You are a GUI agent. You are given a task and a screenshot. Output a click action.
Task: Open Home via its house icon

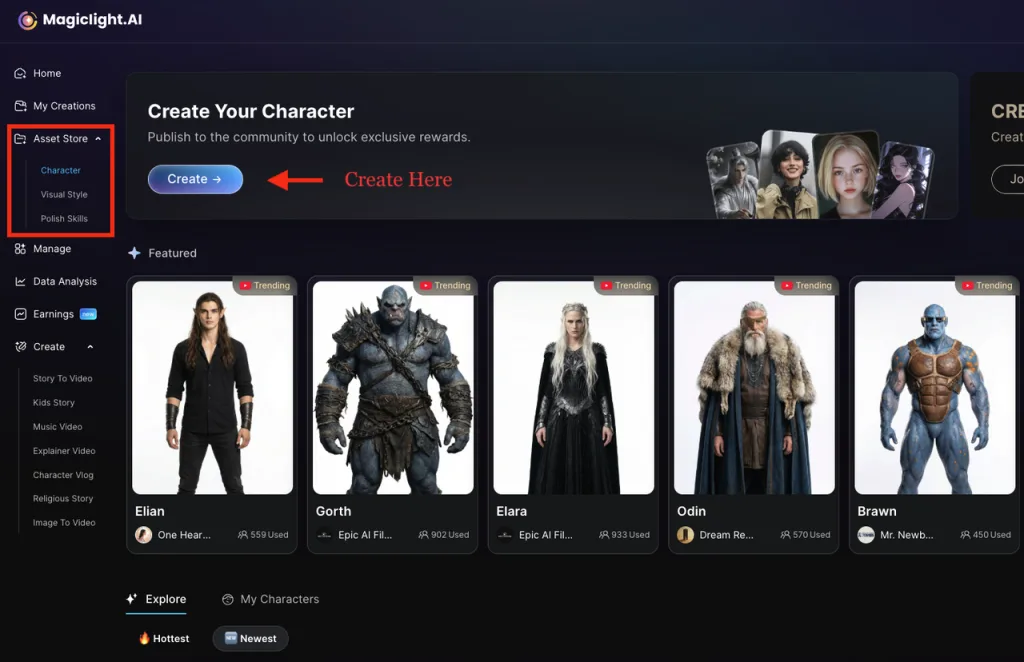(20, 73)
